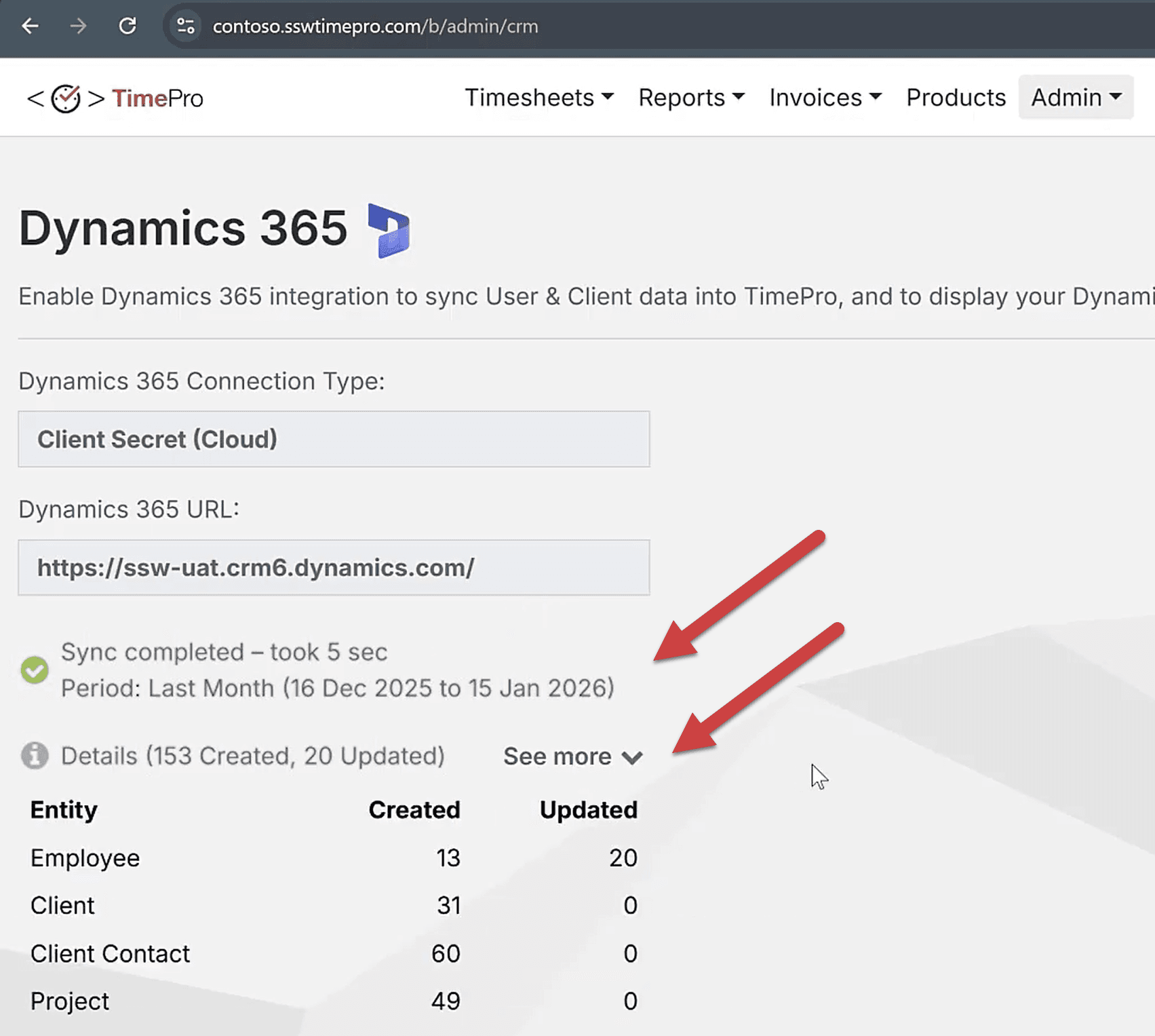
Task: Click the Connection Type field
Action: tap(334, 439)
